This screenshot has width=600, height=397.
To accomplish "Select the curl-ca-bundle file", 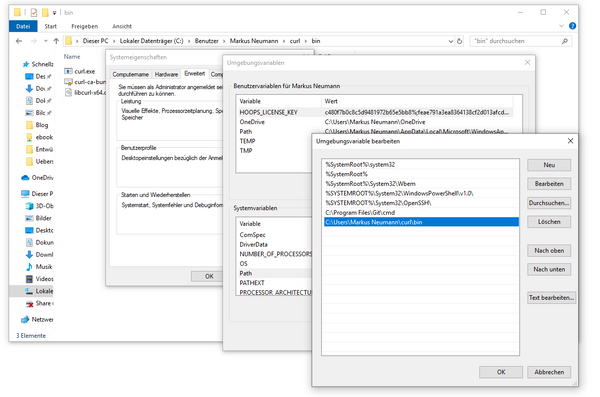I will [x=85, y=82].
